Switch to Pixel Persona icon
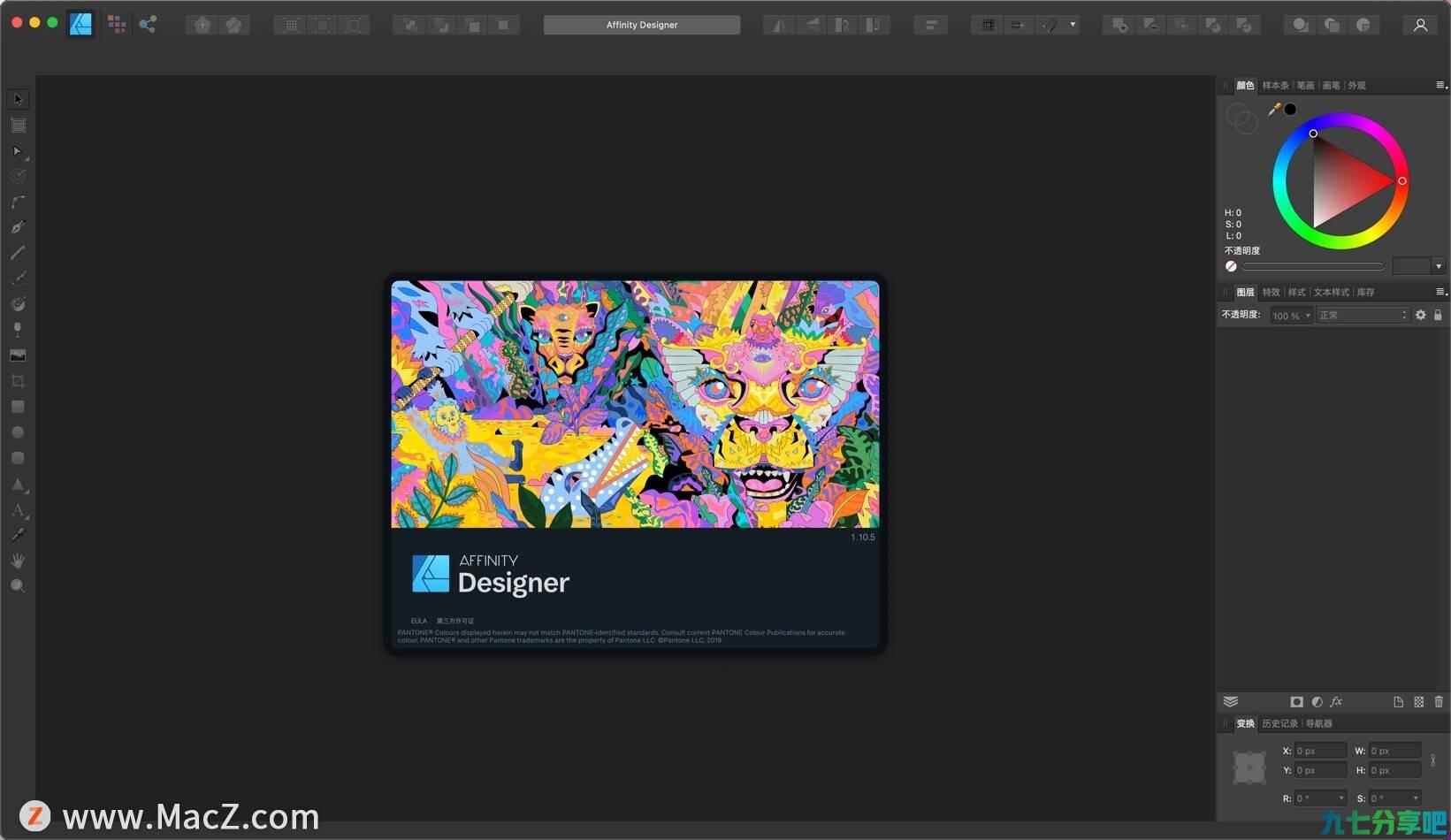The height and width of the screenshot is (840, 1451). click(116, 25)
